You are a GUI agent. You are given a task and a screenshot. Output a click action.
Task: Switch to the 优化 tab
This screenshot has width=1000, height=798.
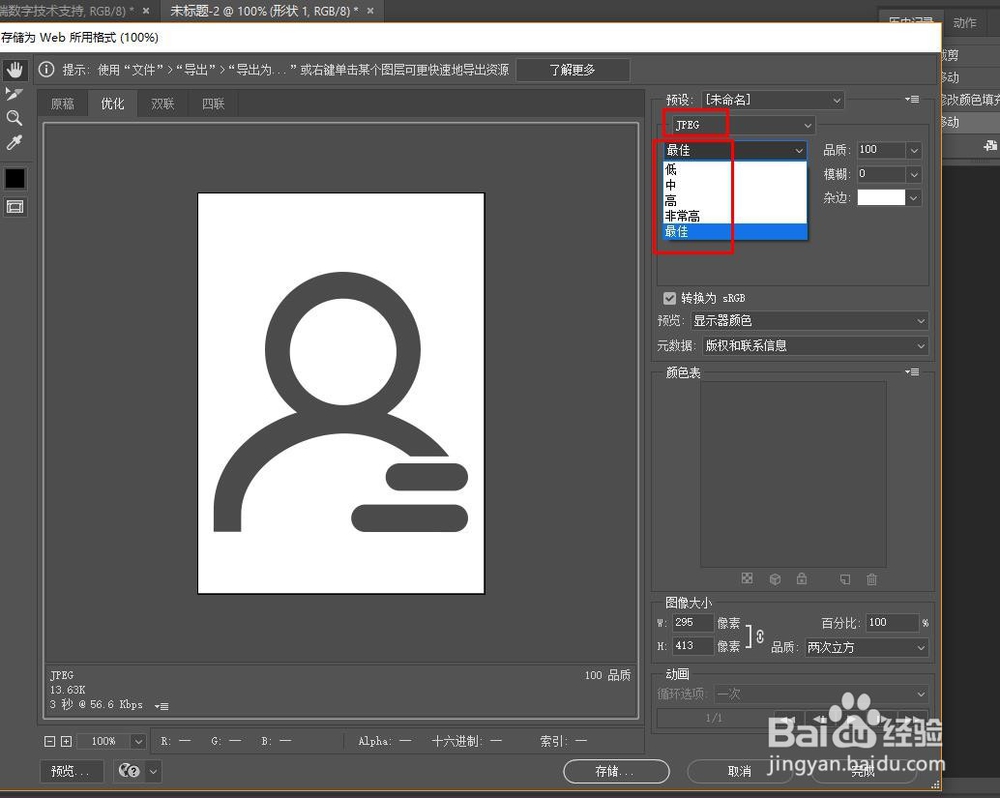click(x=113, y=103)
